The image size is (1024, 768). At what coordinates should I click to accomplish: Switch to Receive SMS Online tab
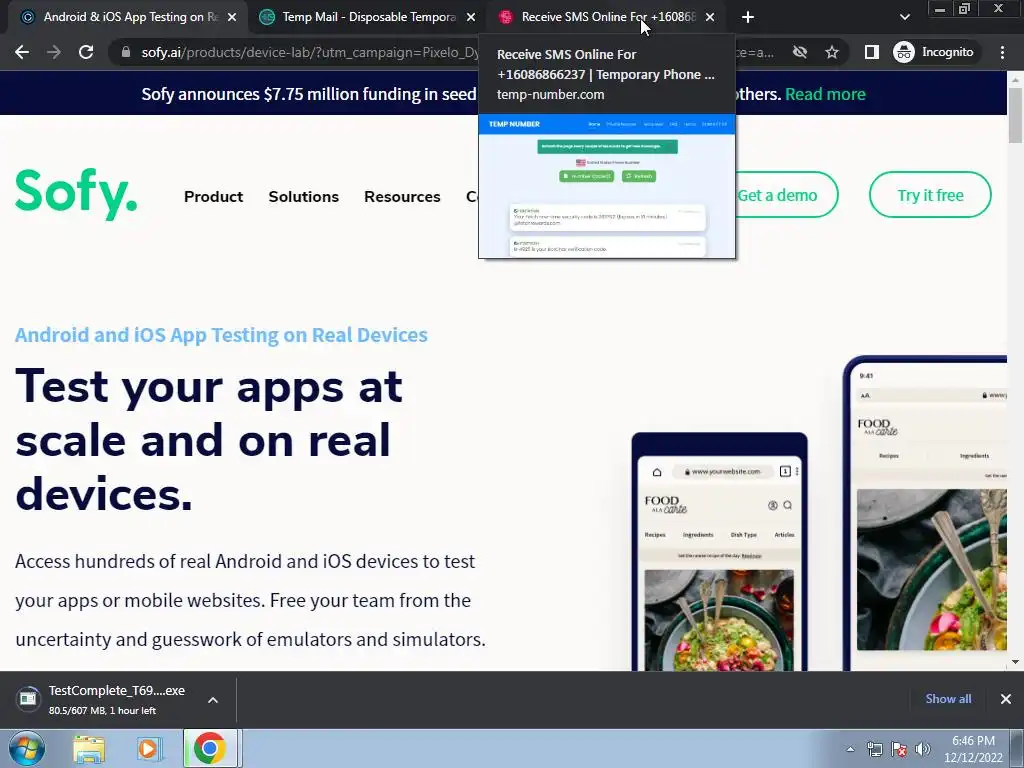(x=606, y=17)
